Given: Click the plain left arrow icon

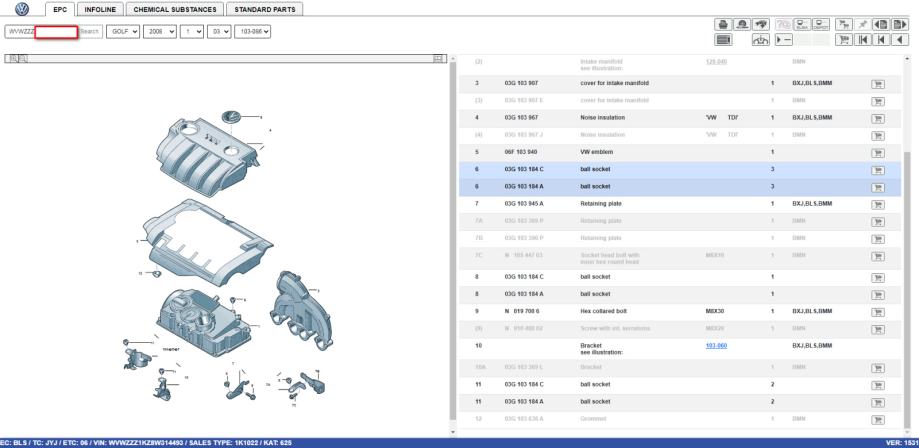Looking at the screenshot, I should click(900, 39).
